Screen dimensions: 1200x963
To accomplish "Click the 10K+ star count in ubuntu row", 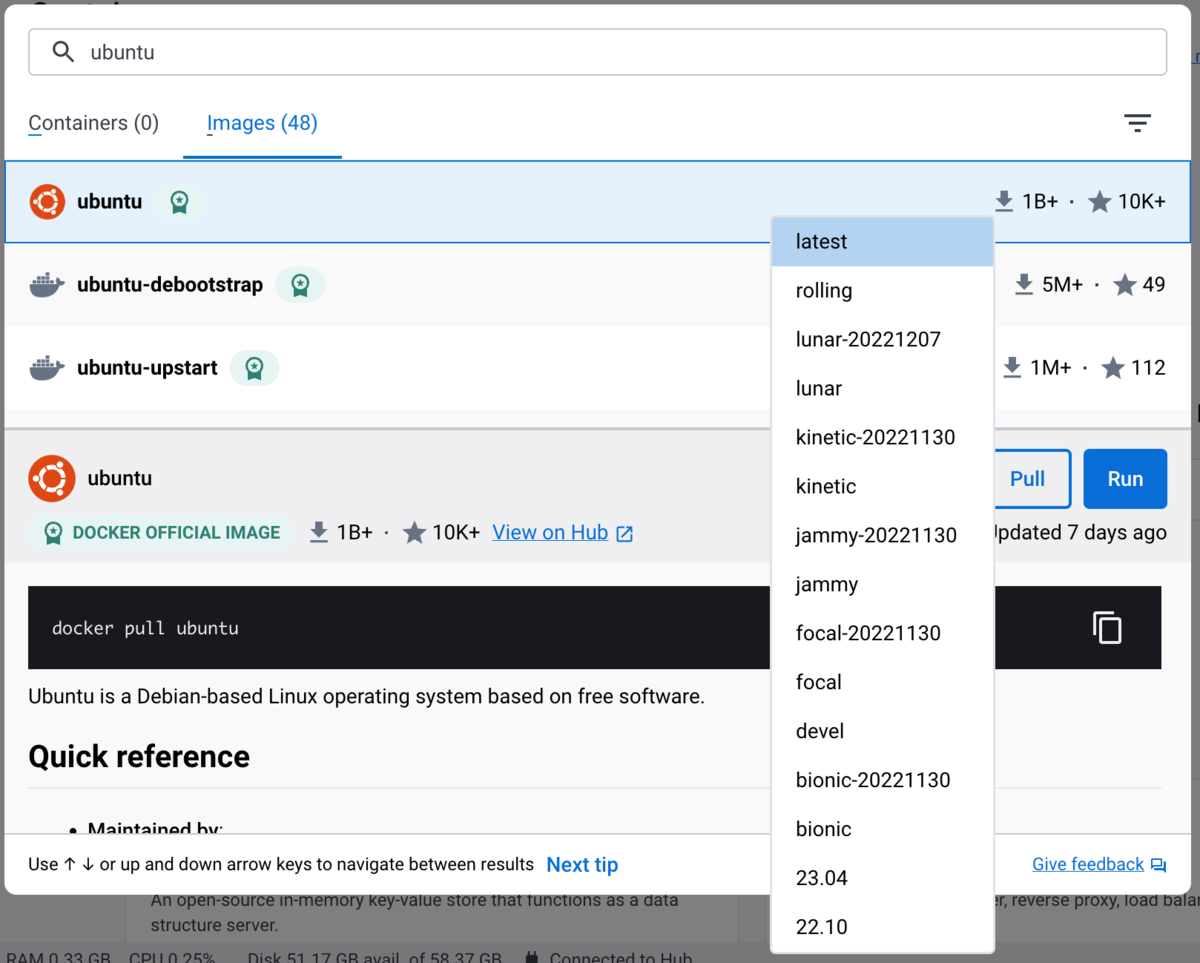I will tap(1142, 202).
